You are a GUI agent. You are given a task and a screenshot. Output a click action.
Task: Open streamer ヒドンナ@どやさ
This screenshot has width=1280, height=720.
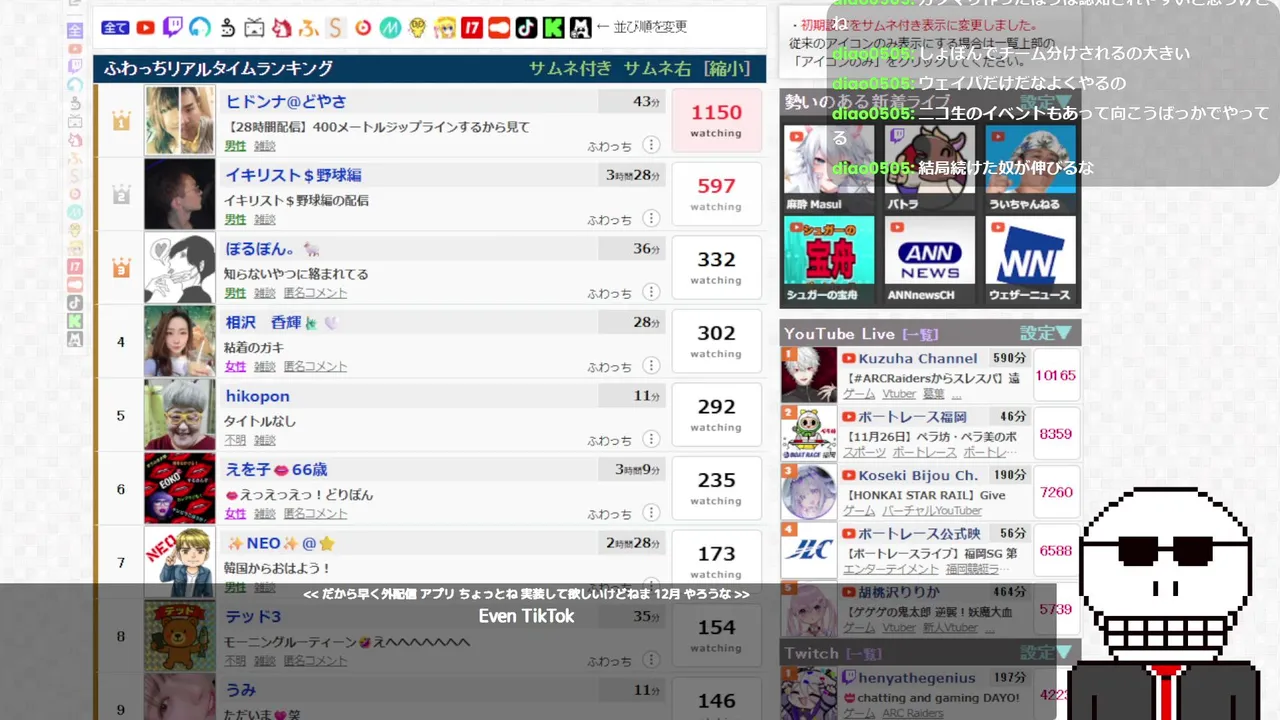[286, 102]
